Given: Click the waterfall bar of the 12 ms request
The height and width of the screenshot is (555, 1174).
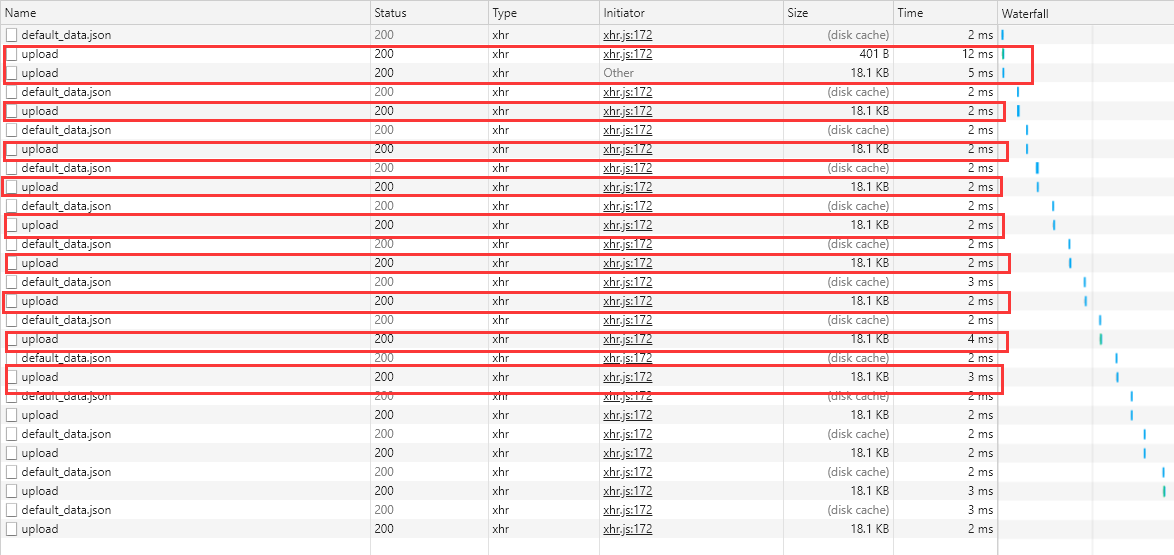Looking at the screenshot, I should point(1003,54).
